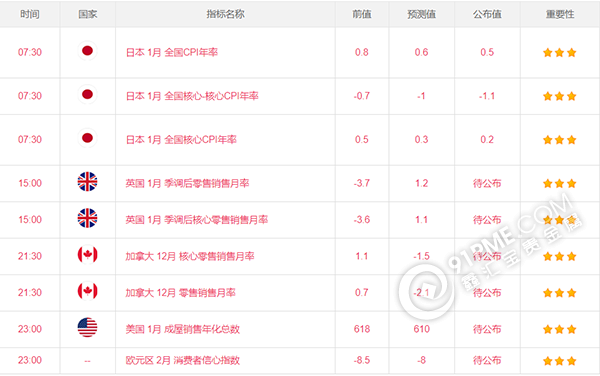
Task: Click importance stars for 欧元区 消费者信心指数
Action: [x=559, y=361]
